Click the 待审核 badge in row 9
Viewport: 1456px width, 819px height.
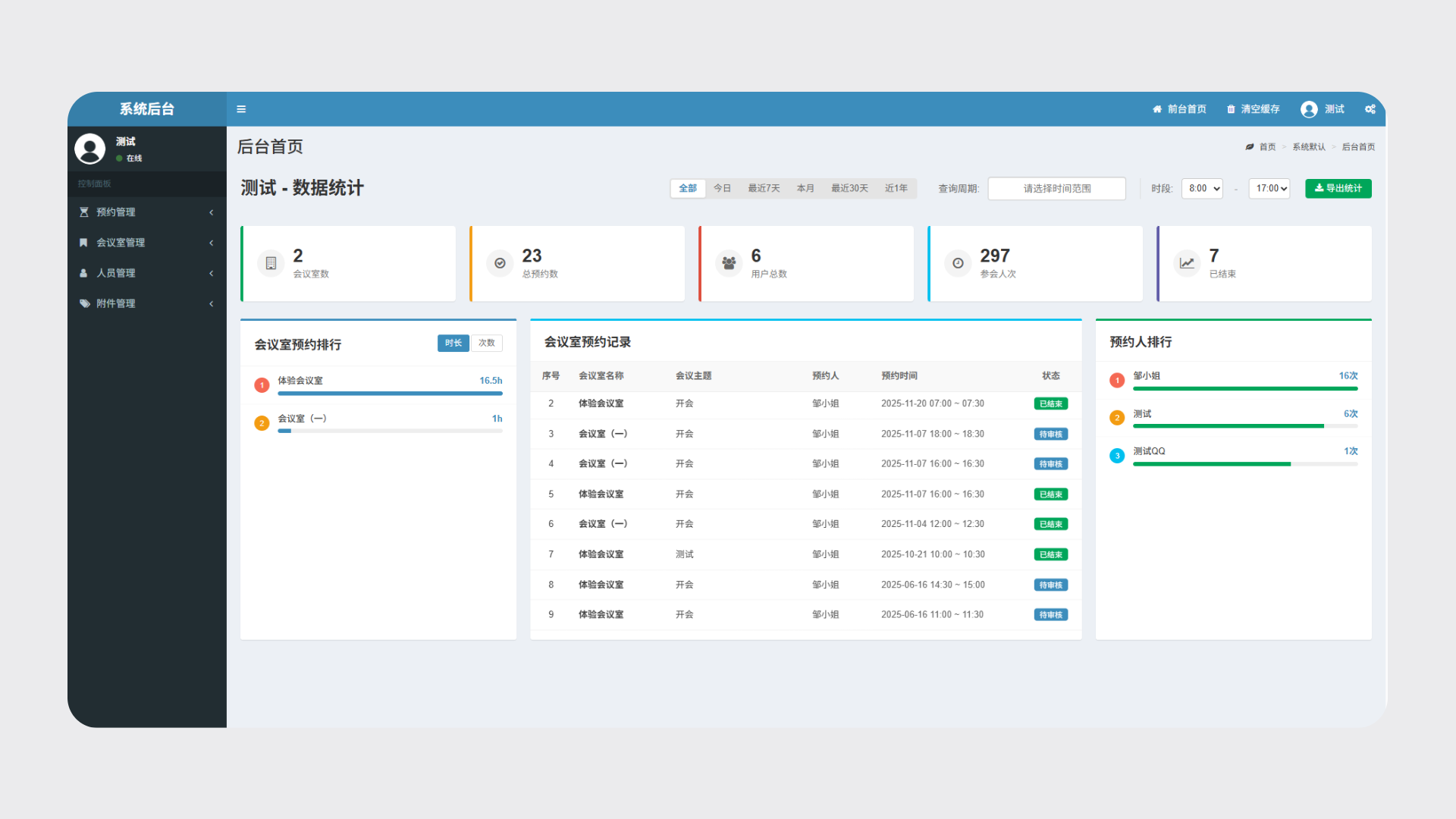pyautogui.click(x=1051, y=615)
